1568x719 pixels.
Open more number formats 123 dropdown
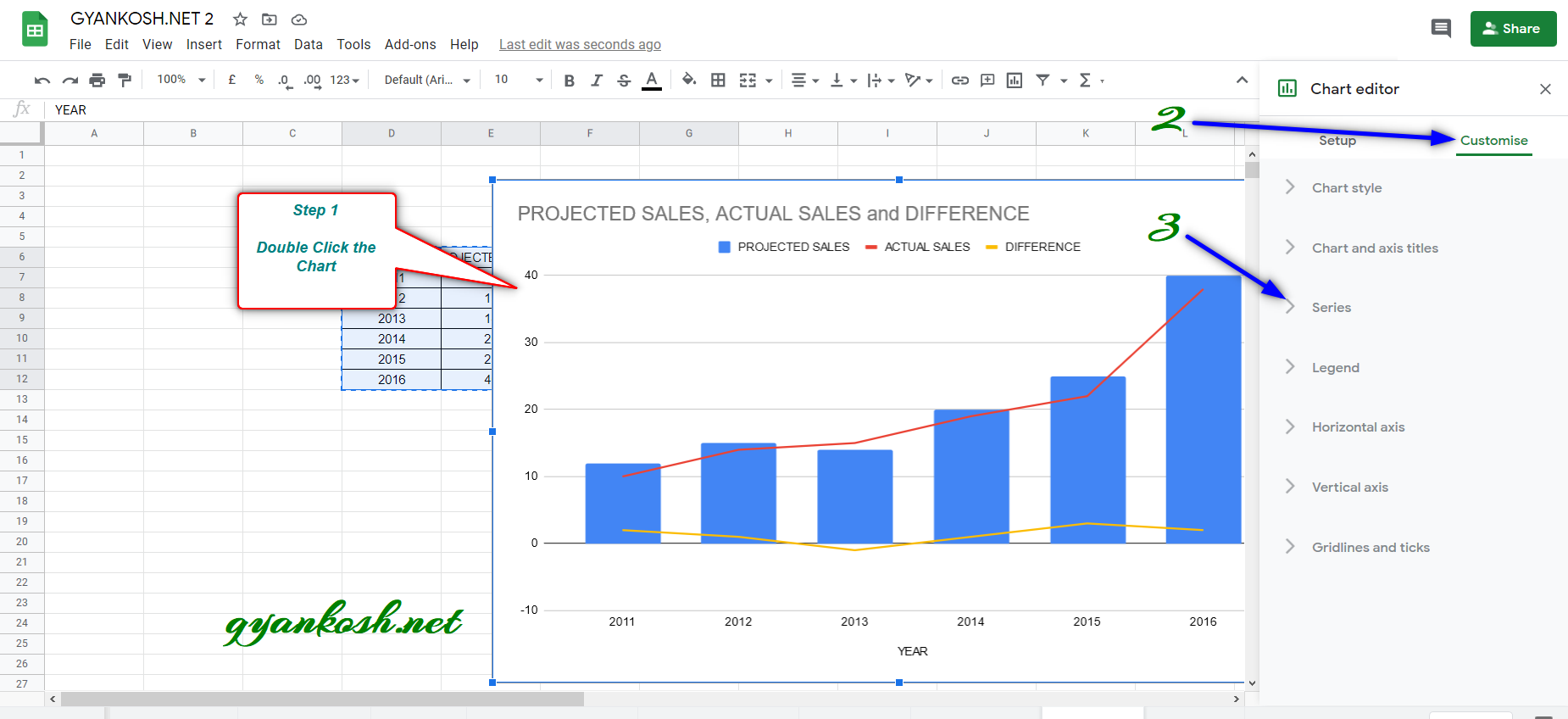point(344,81)
